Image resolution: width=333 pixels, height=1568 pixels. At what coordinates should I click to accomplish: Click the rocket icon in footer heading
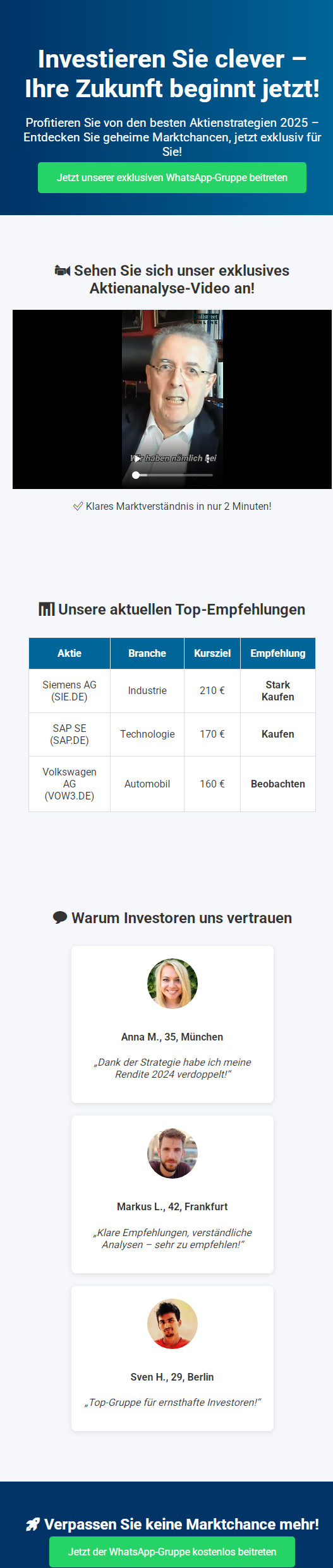pos(33,1524)
